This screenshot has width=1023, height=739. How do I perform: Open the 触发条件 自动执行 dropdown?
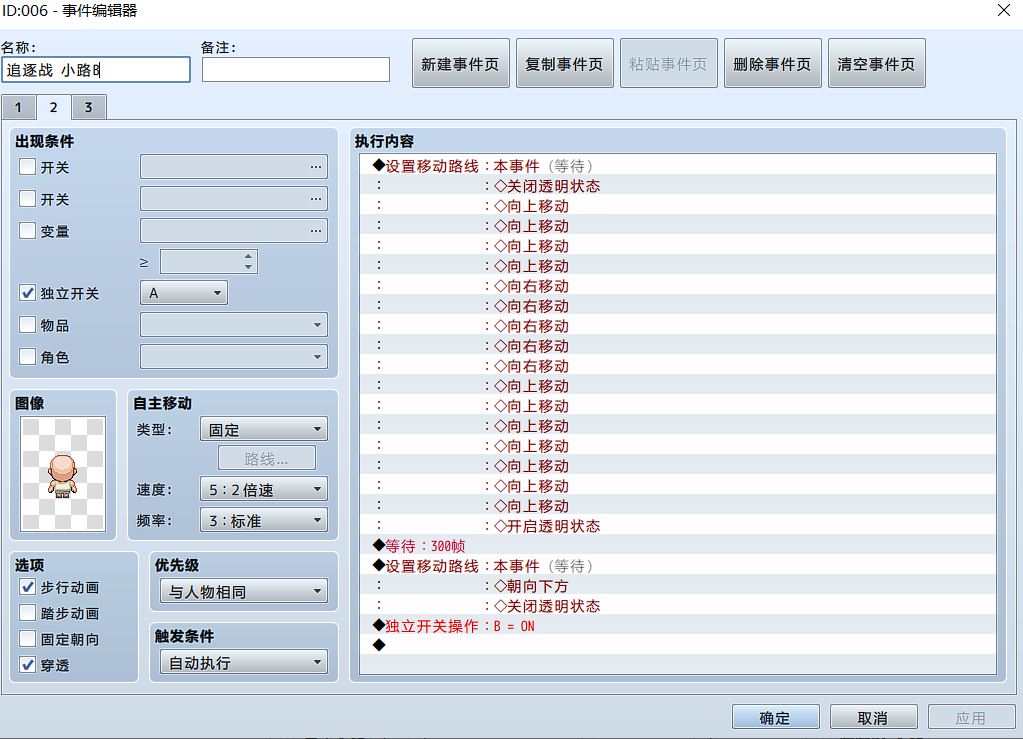click(x=243, y=663)
